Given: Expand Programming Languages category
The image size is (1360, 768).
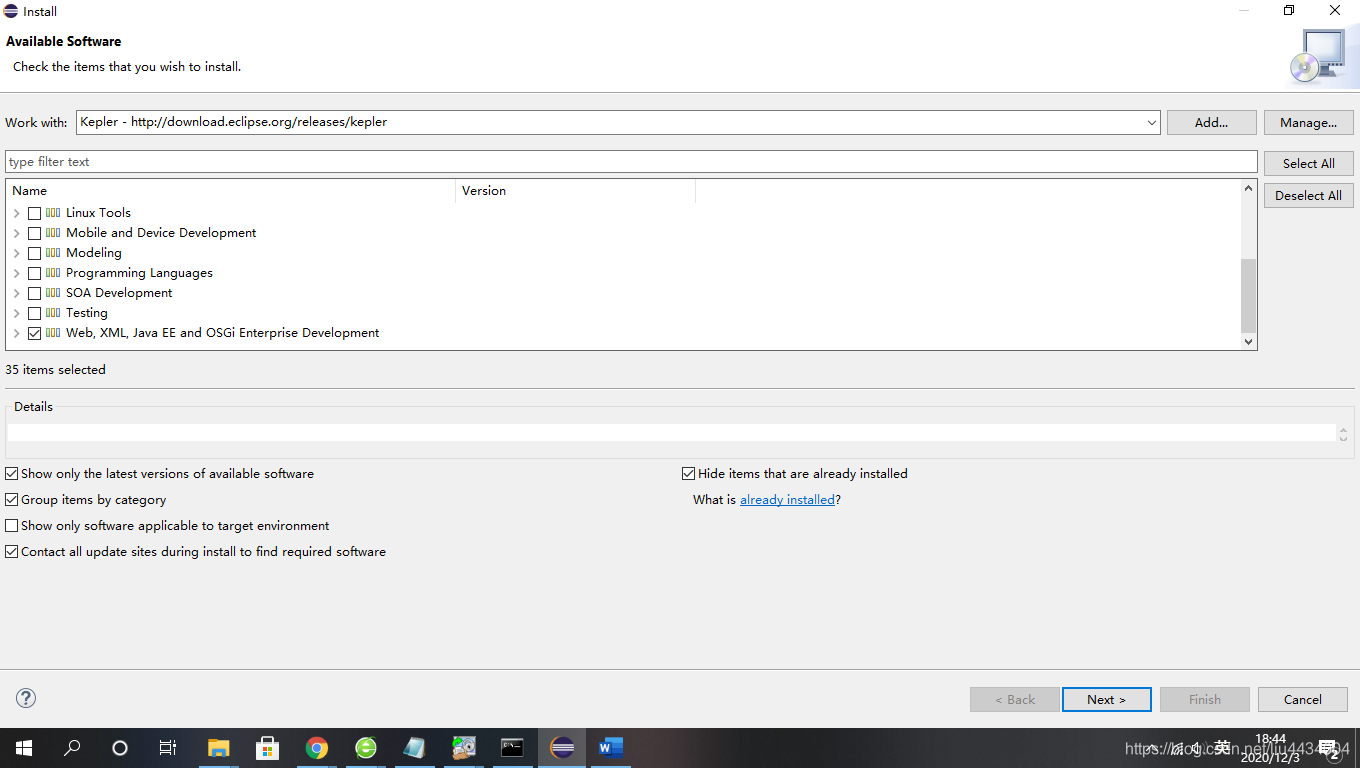Looking at the screenshot, I should pos(17,273).
